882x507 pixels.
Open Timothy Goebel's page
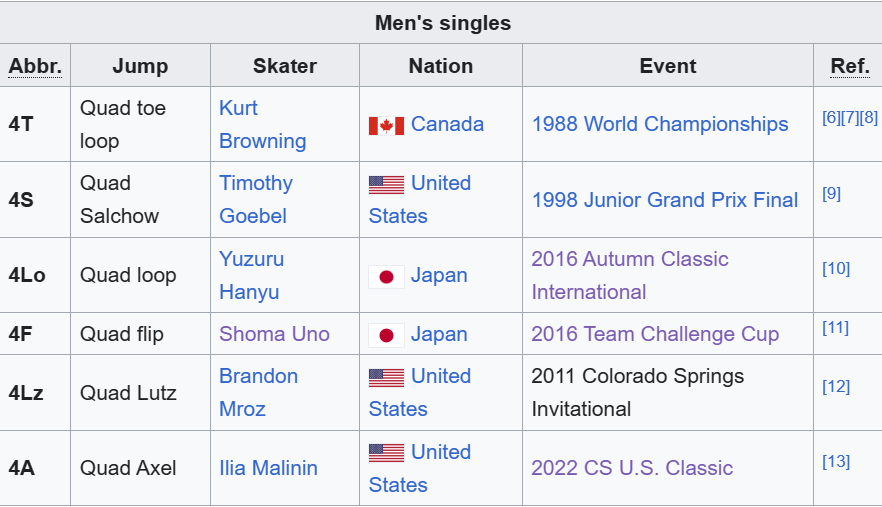256,200
